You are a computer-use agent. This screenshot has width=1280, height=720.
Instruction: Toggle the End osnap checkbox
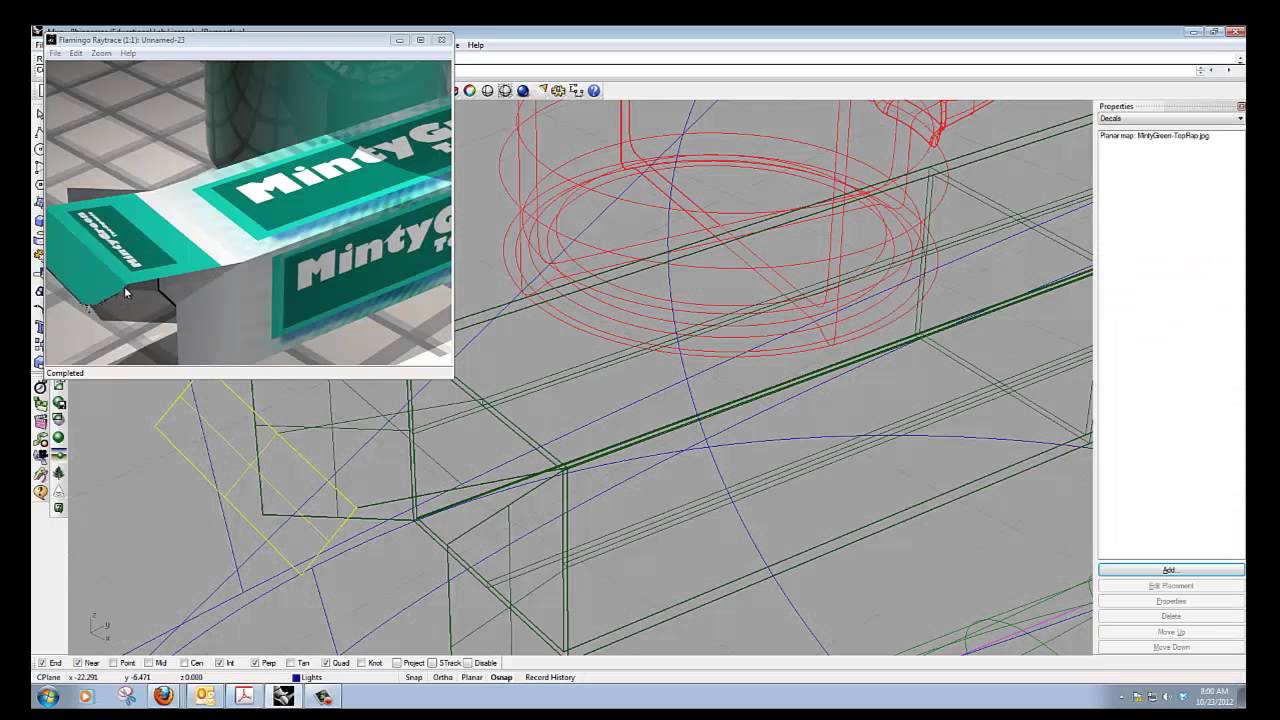click(x=42, y=663)
